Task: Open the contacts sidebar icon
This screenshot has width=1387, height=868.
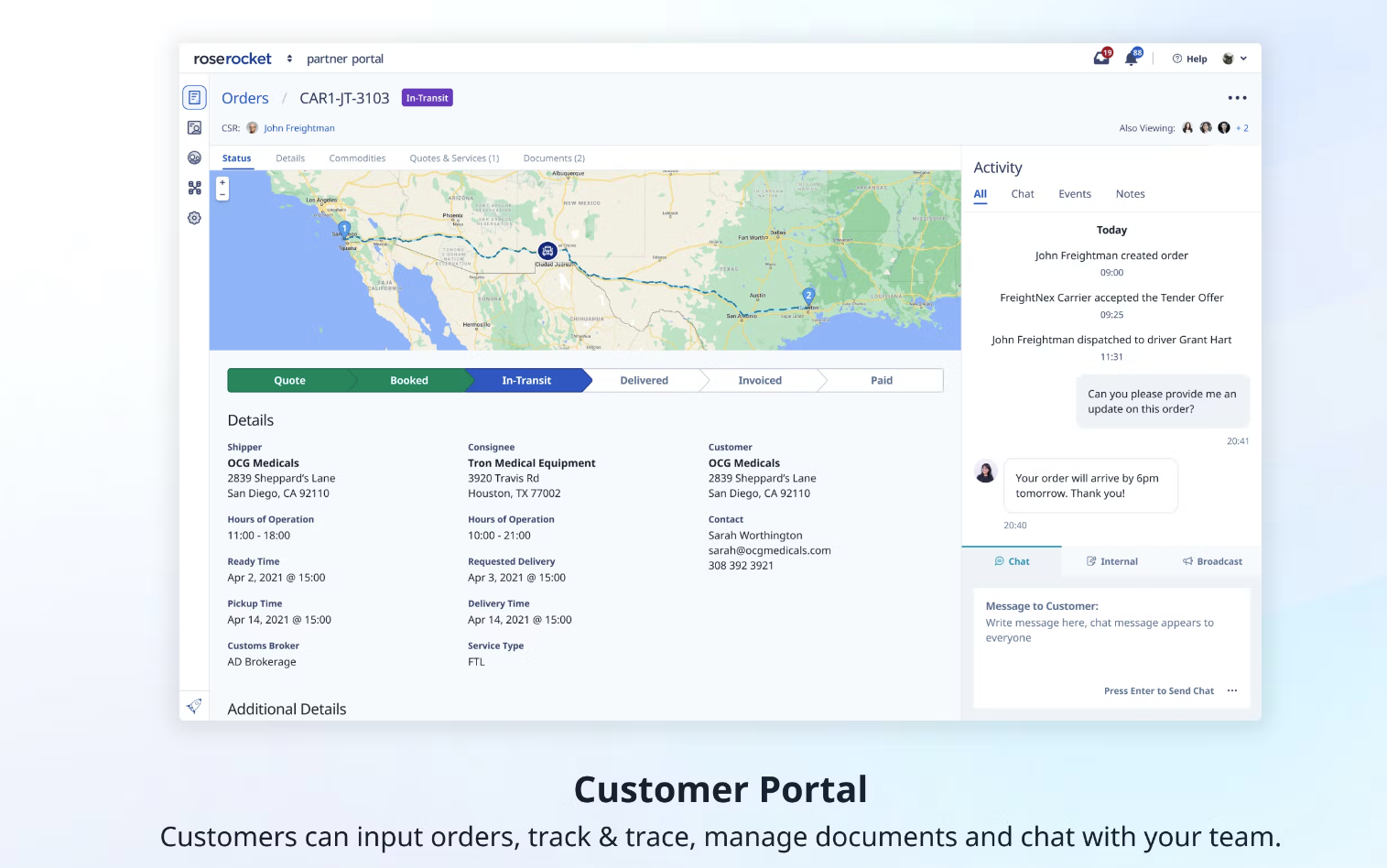Action: [x=194, y=157]
